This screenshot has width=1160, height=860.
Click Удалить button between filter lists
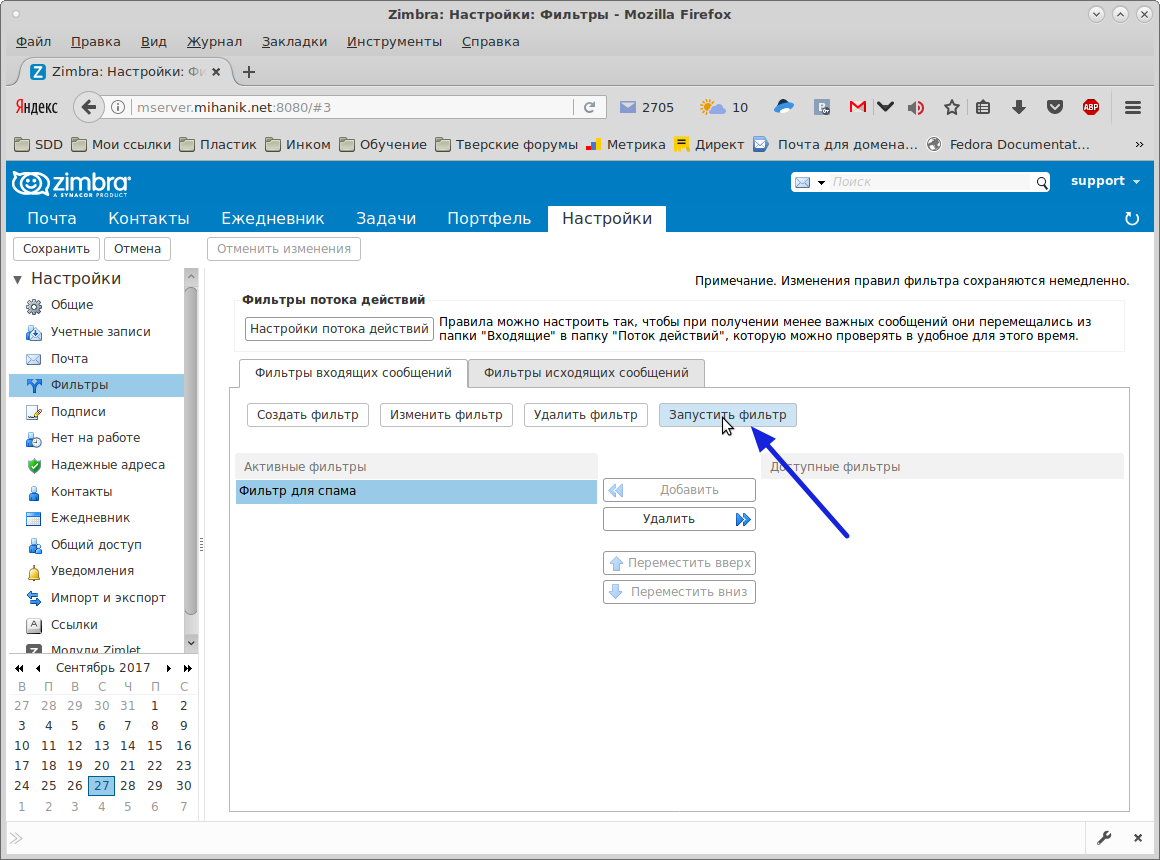pyautogui.click(x=679, y=519)
